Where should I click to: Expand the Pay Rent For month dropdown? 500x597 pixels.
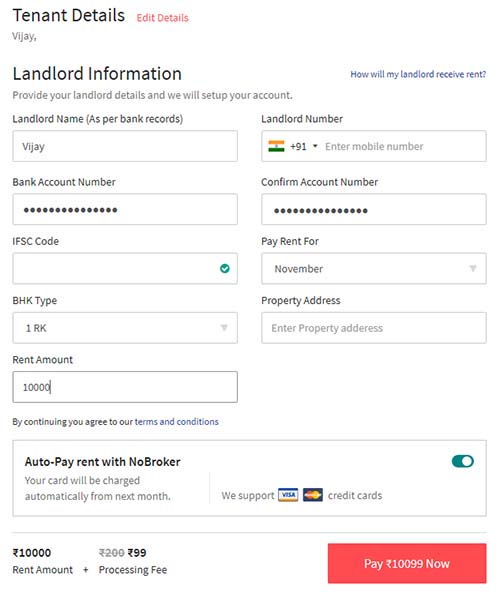[x=374, y=268]
